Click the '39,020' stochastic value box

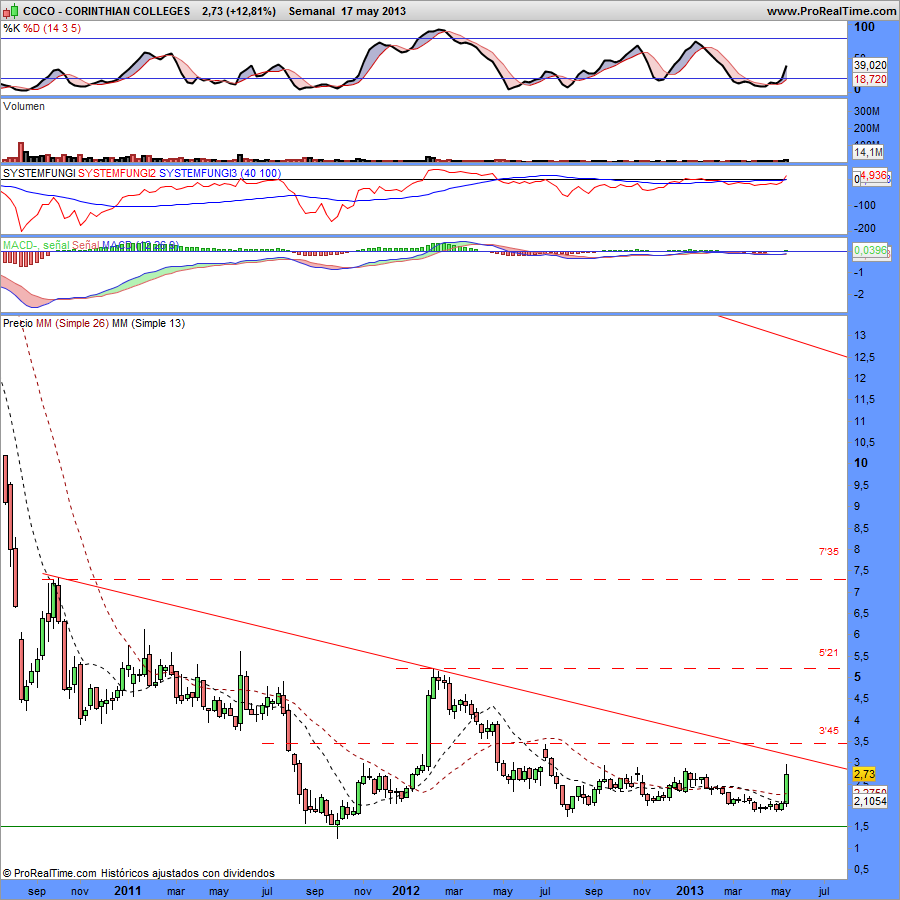pos(870,65)
